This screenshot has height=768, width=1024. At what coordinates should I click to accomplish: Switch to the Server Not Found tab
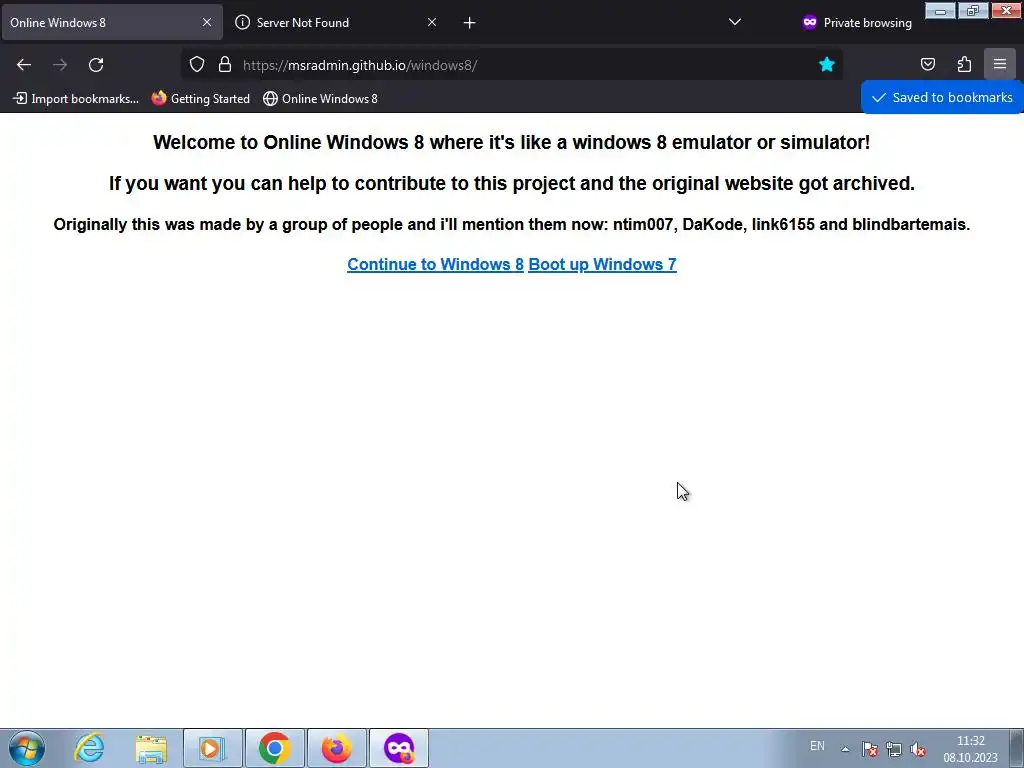[337, 23]
